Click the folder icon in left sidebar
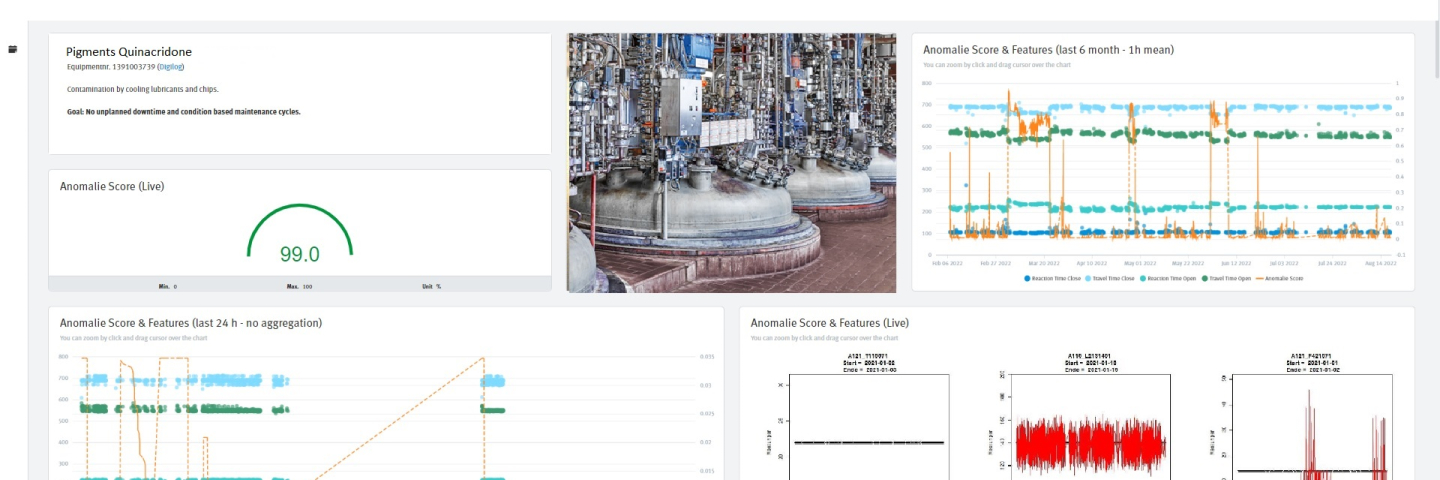1440x480 pixels. [13, 49]
